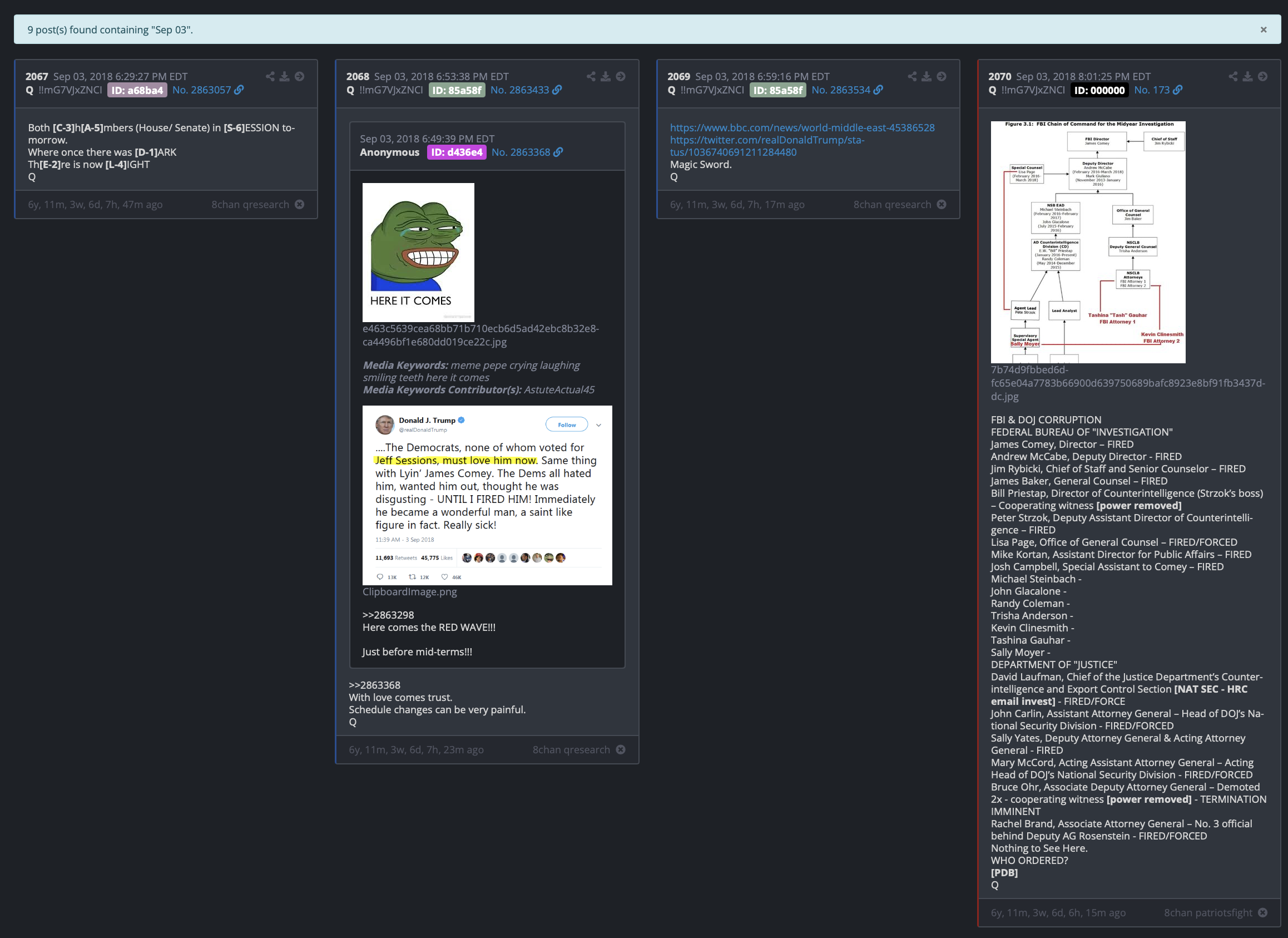Open link No. 173
The width and height of the screenshot is (1288, 938).
(x=1158, y=90)
